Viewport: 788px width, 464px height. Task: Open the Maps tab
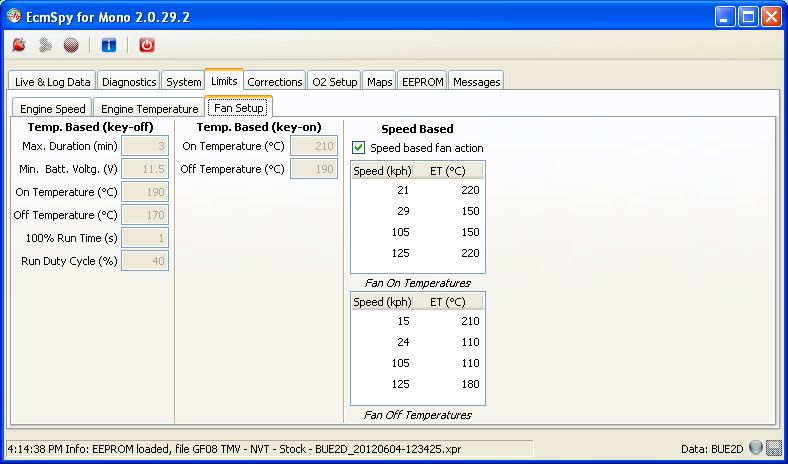(379, 82)
